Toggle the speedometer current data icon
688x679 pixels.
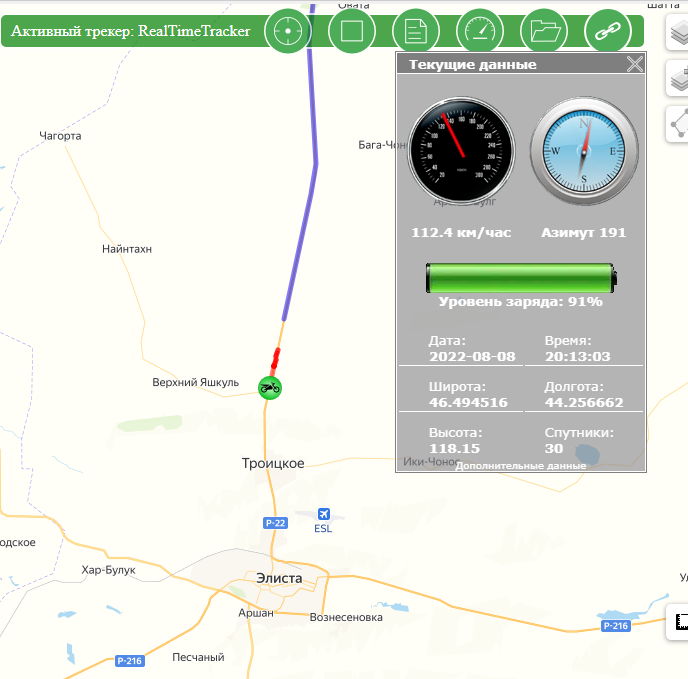click(x=480, y=31)
